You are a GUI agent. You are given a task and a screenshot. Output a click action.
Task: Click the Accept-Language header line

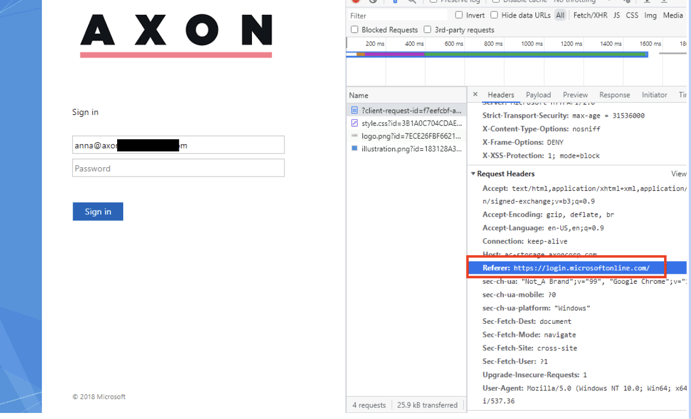click(543, 227)
